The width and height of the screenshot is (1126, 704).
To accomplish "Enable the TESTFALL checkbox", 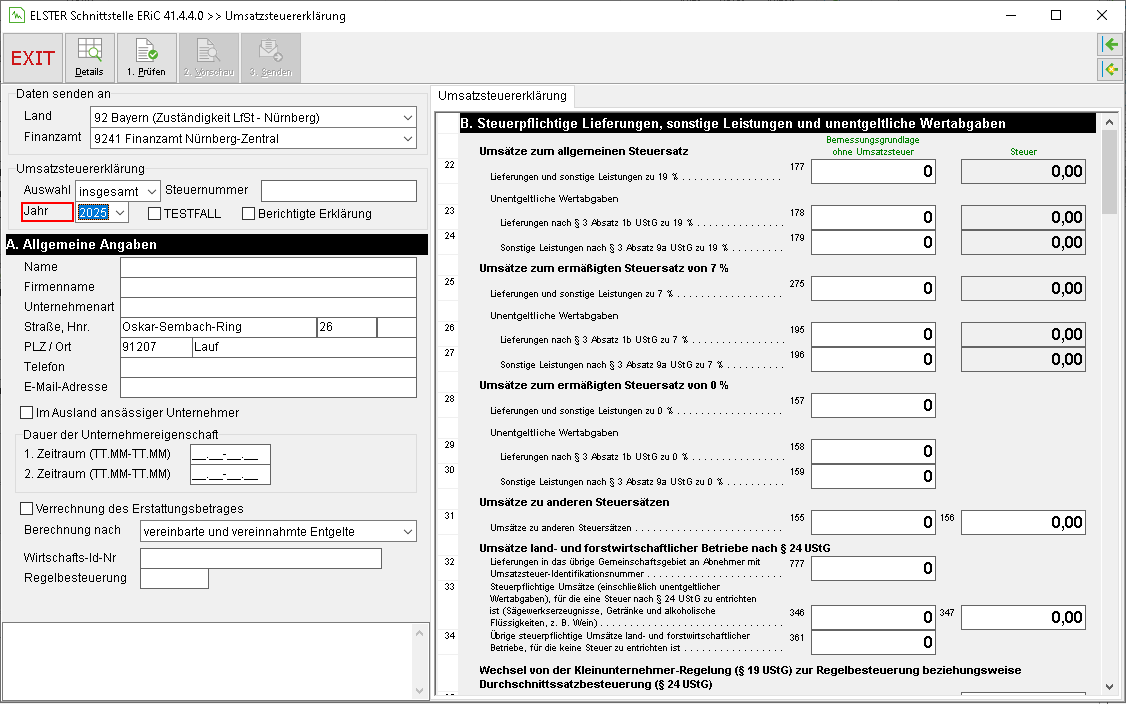I will 154,213.
